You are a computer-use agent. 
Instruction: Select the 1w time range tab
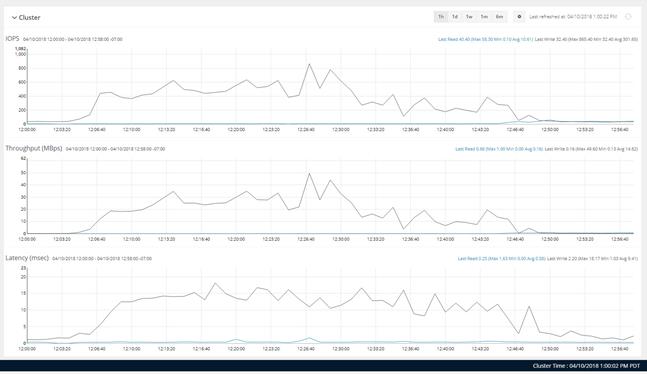tap(469, 17)
